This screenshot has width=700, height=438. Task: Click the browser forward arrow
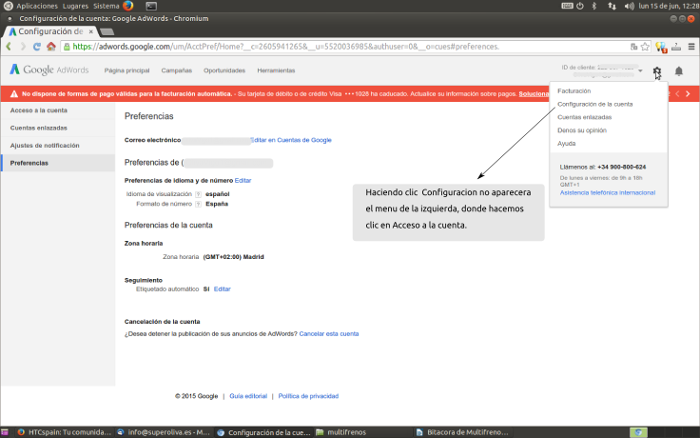[23, 46]
